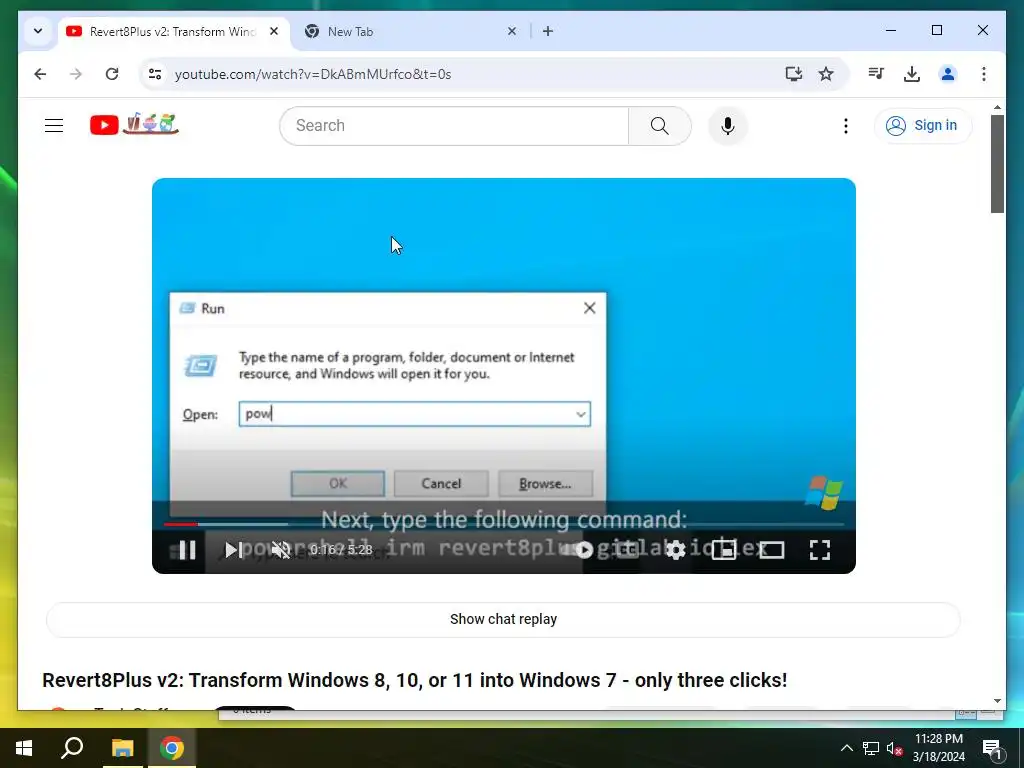Bookmark this page with star
This screenshot has height=768, width=1024.
click(826, 74)
